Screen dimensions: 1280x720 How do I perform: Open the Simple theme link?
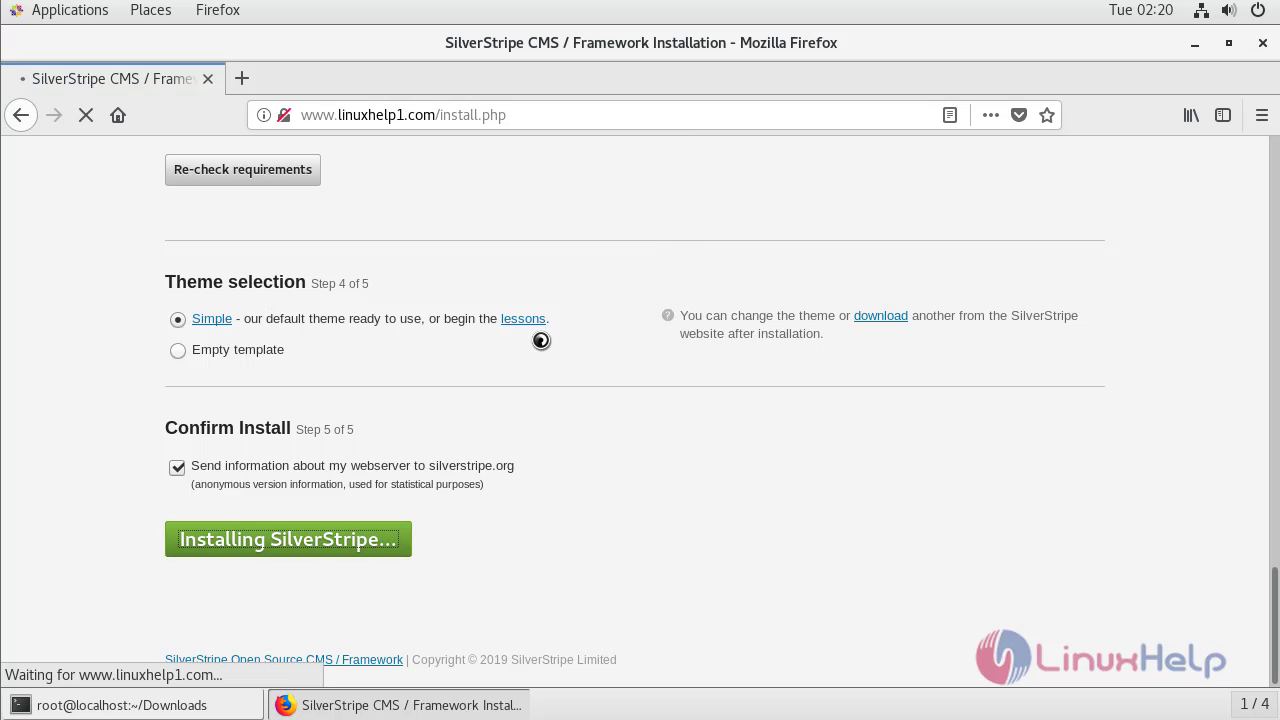[x=212, y=318]
